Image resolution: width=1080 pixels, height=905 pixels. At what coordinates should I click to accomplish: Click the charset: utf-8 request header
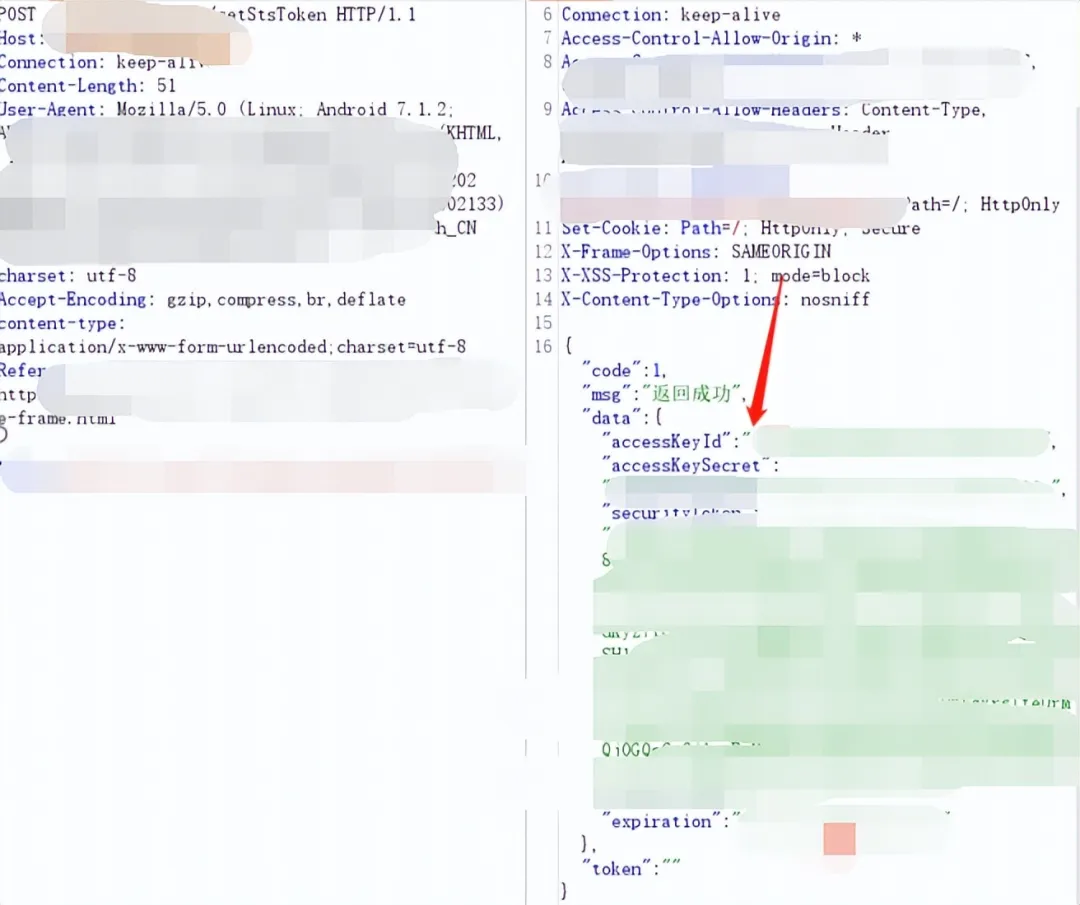tap(68, 275)
